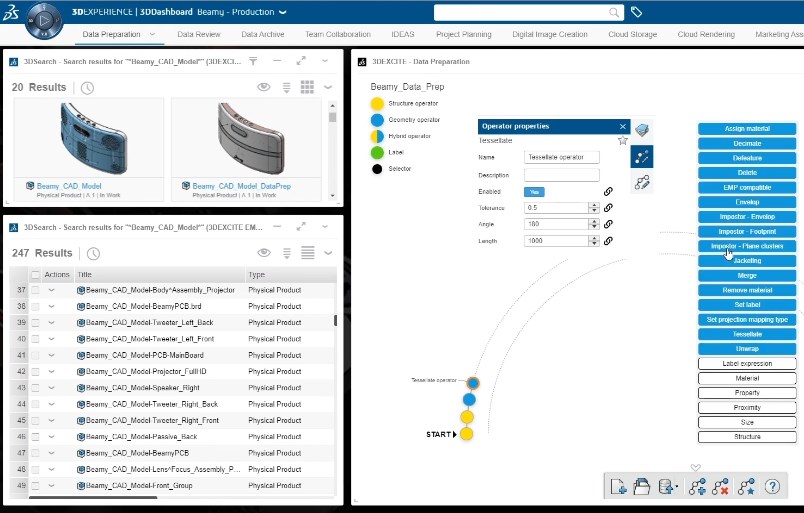Open bottom 3DSearch panel menu chevron
804x513 pixels.
325,227
